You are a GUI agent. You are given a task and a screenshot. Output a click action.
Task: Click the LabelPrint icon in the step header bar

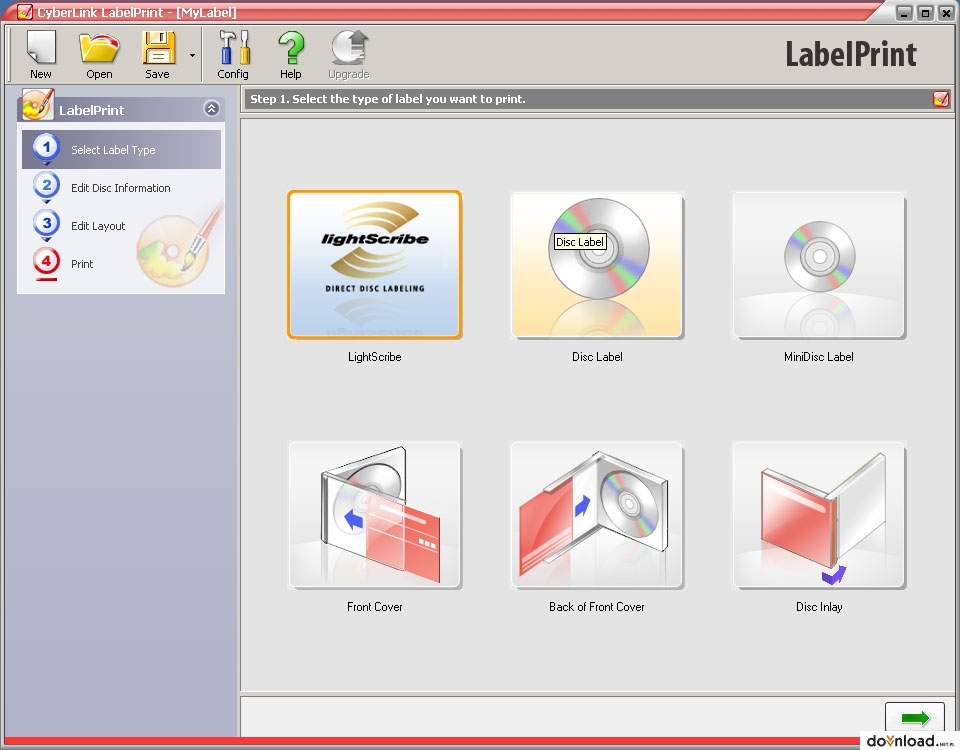tap(941, 99)
